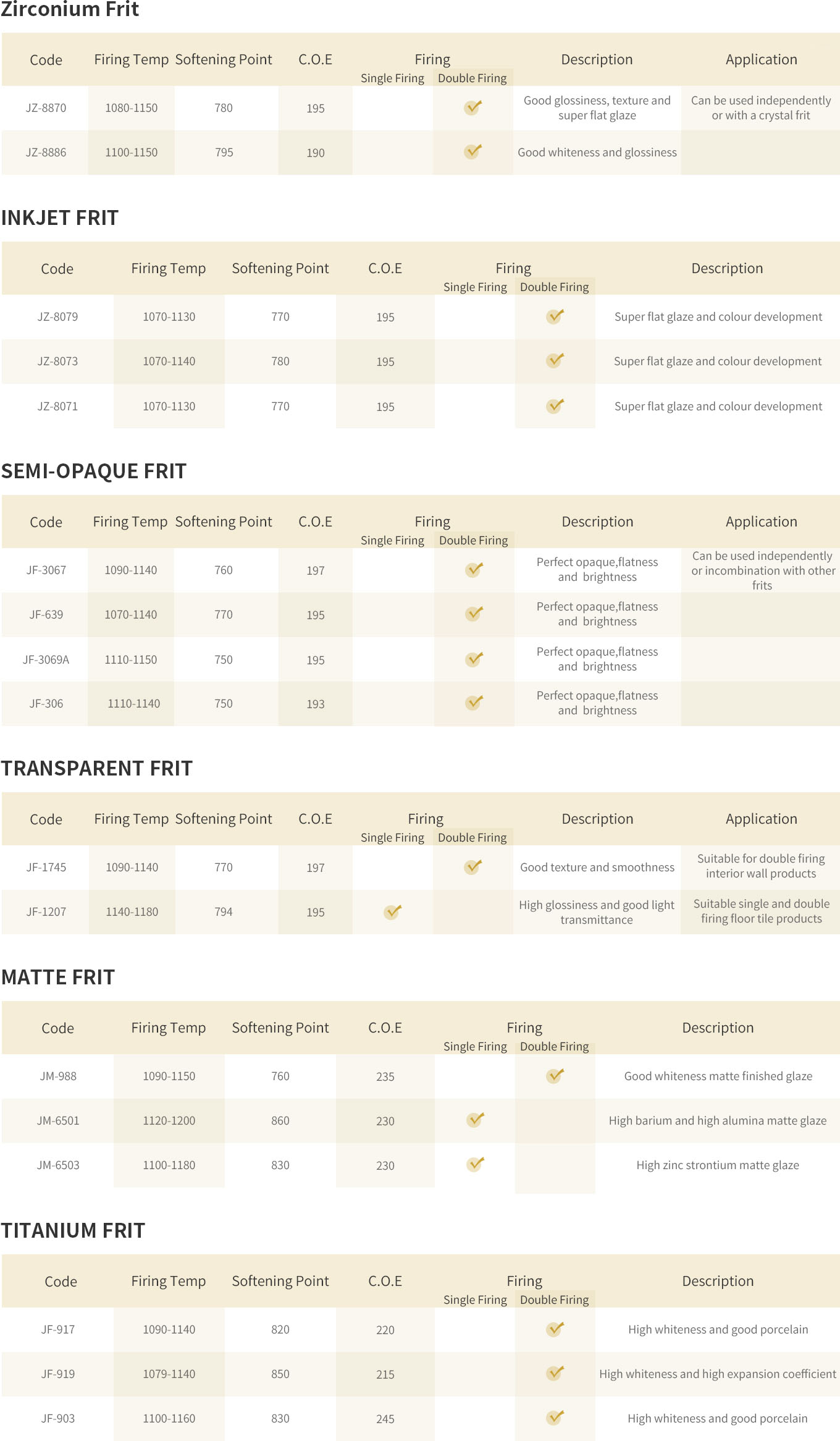Click the SEMI-OPAQUE FRIT section title
Image resolution: width=840 pixels, height=1441 pixels.
[x=93, y=471]
